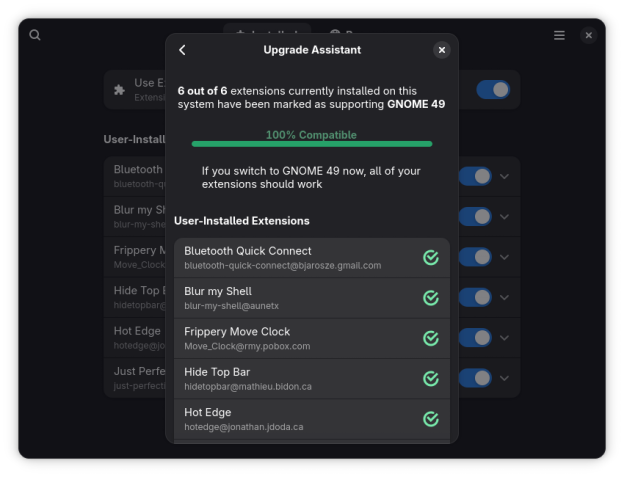Open the hamburger main menu
This screenshot has width=624, height=477.
pyautogui.click(x=559, y=35)
